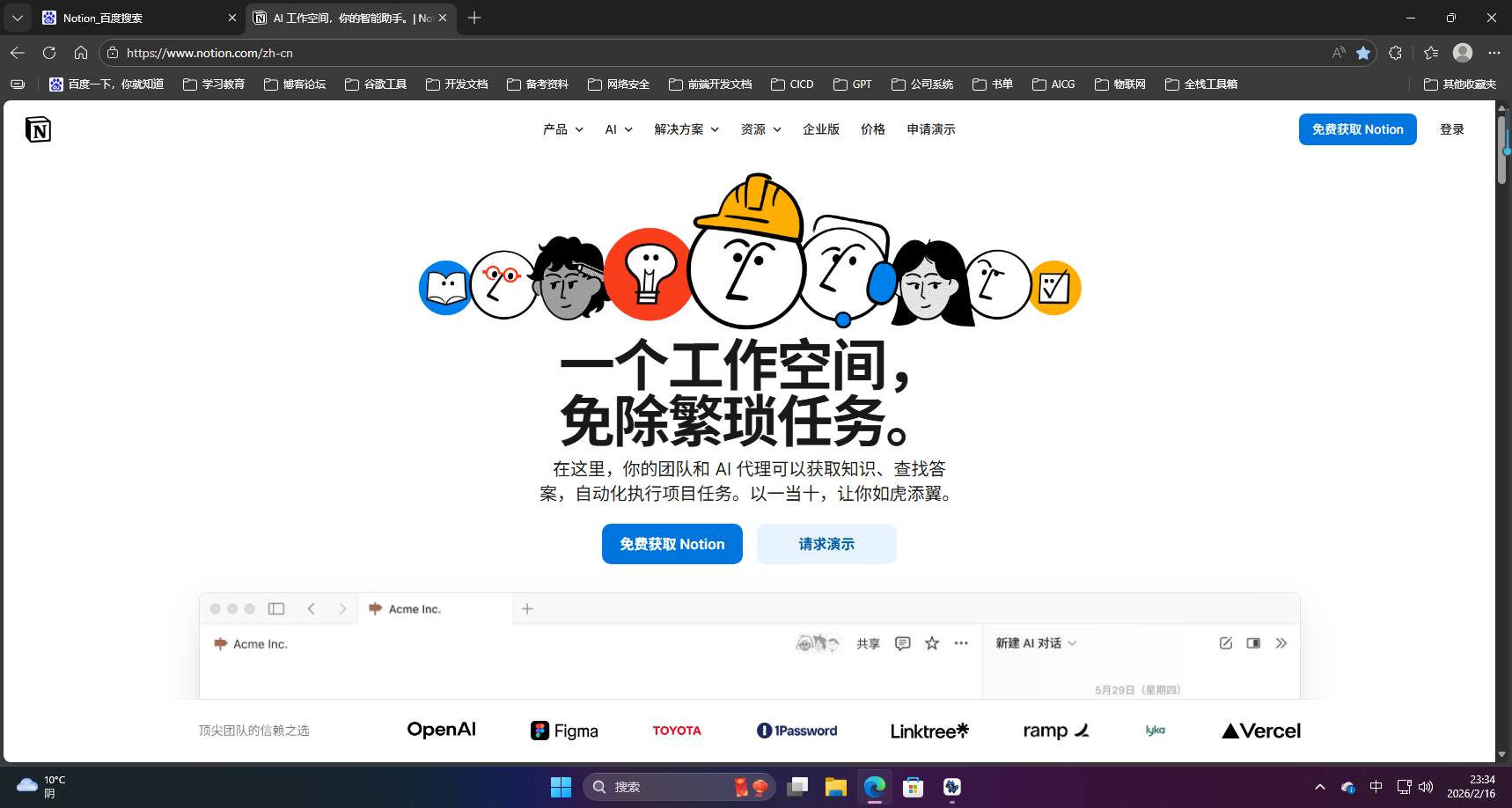Click hero 免费获取 Notion button

pos(672,544)
